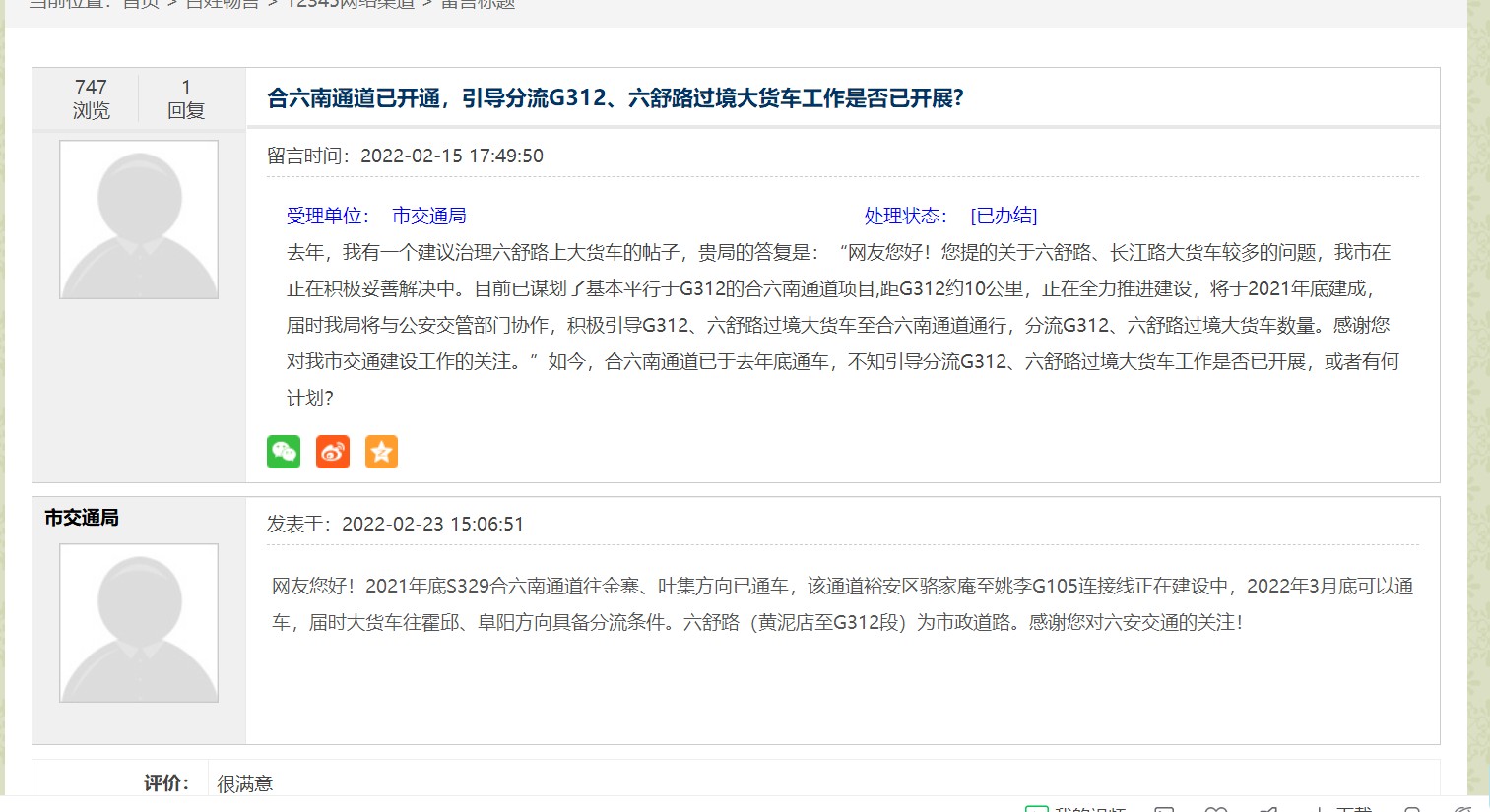The image size is (1490, 812).
Task: Click the [已办结] status link
Action: (x=1004, y=216)
